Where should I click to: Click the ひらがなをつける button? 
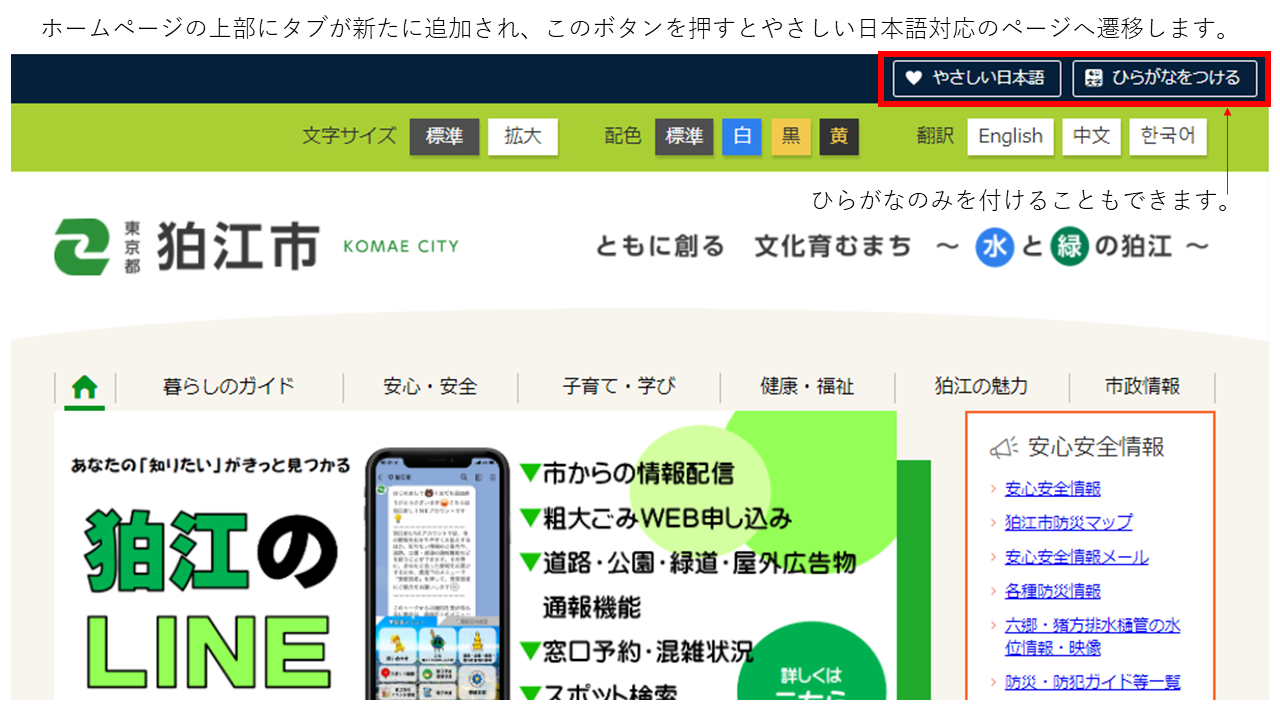click(1164, 78)
